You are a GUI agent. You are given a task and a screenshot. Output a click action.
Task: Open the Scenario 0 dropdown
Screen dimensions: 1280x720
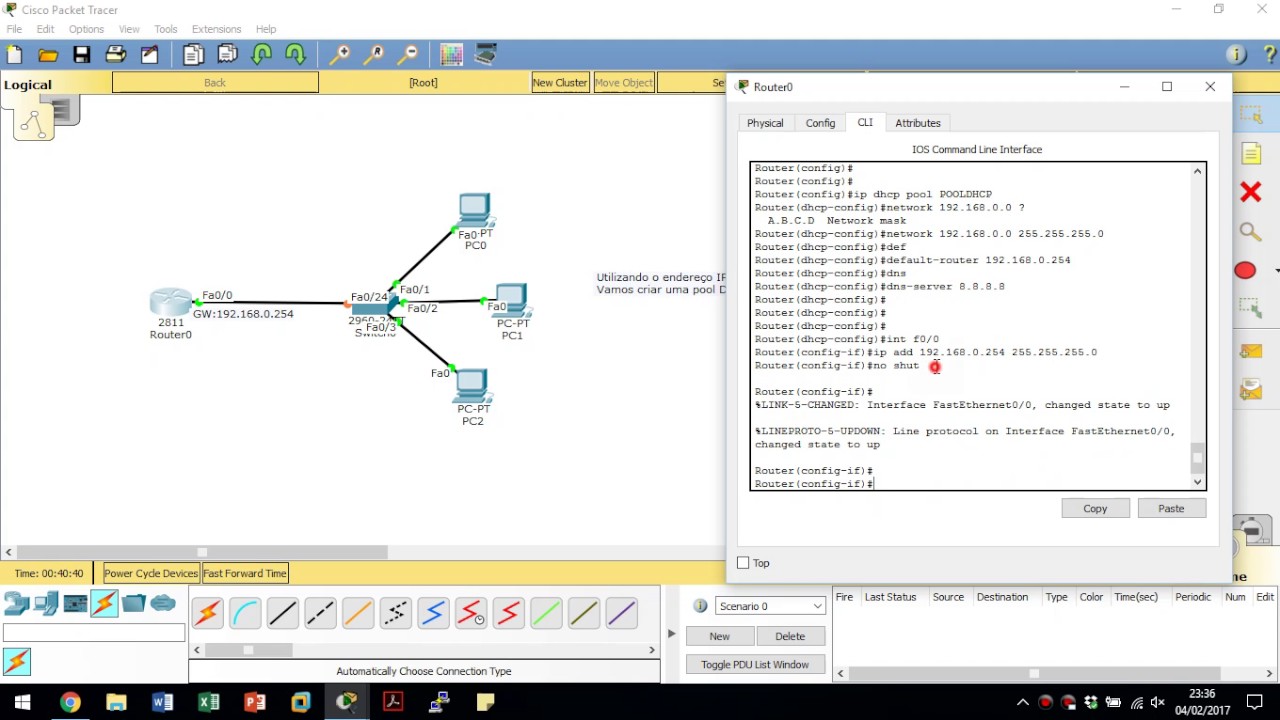[769, 606]
